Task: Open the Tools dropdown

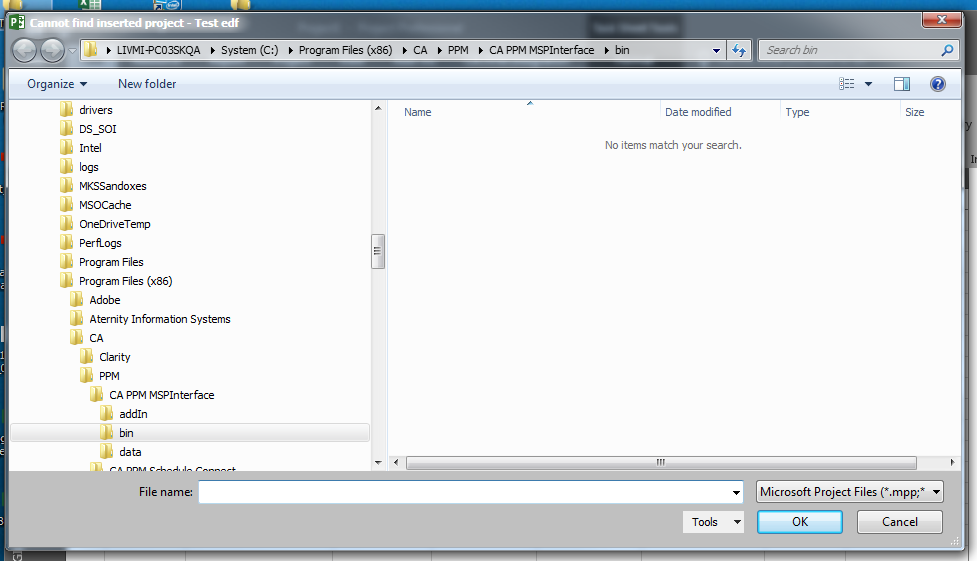Action: (713, 522)
